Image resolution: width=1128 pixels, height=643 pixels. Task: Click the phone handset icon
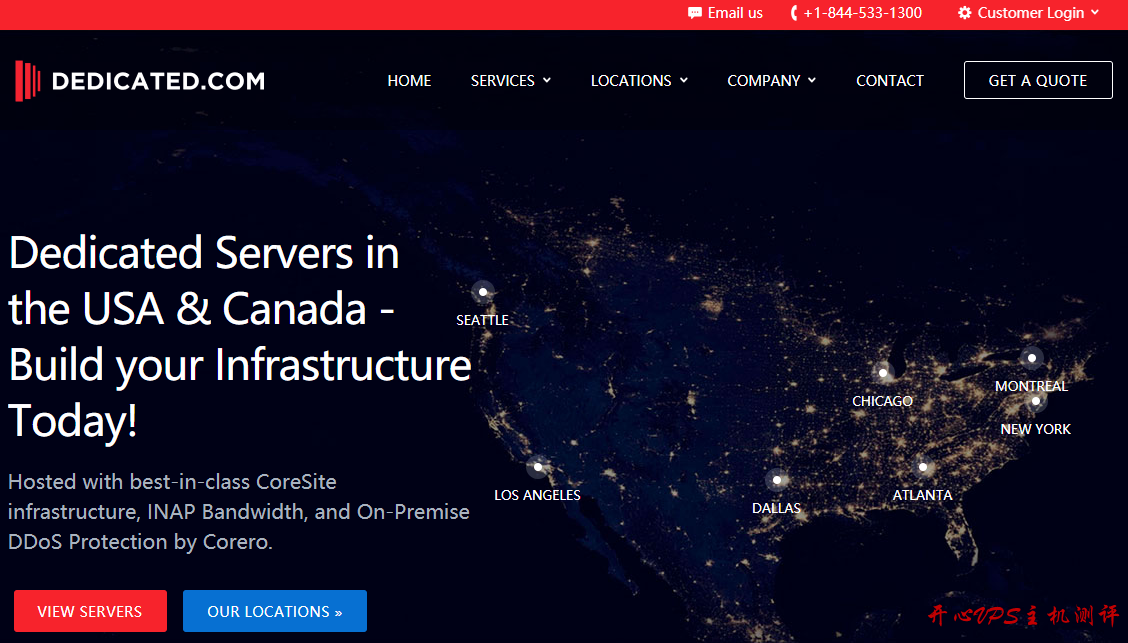point(794,13)
